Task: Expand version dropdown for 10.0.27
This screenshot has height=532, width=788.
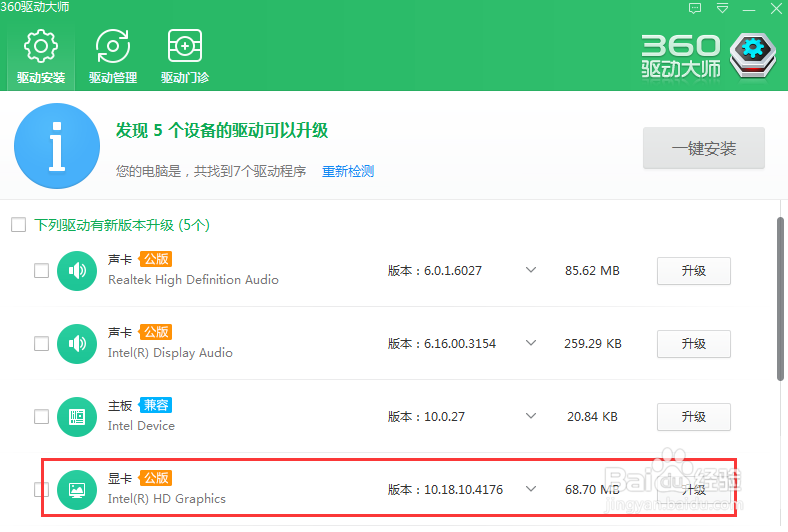Action: coord(531,416)
